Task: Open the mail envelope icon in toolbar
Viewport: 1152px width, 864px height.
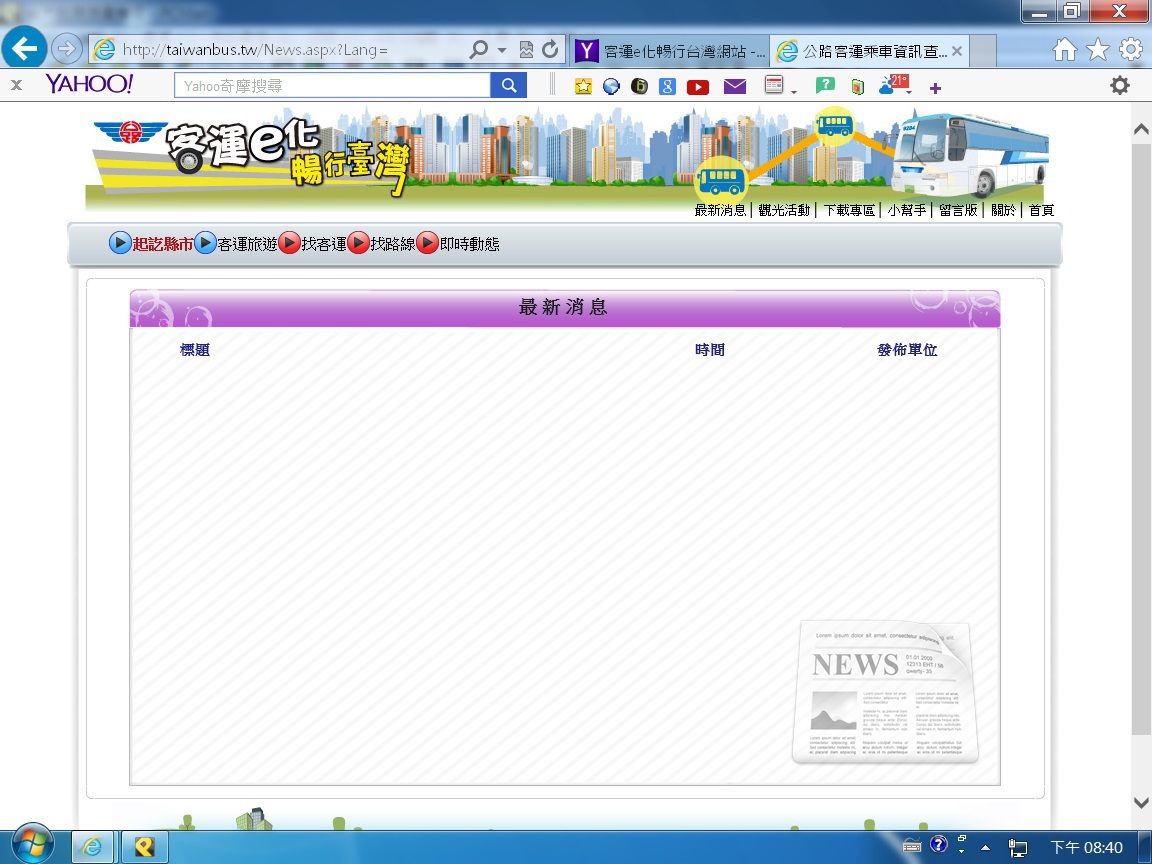Action: click(735, 87)
